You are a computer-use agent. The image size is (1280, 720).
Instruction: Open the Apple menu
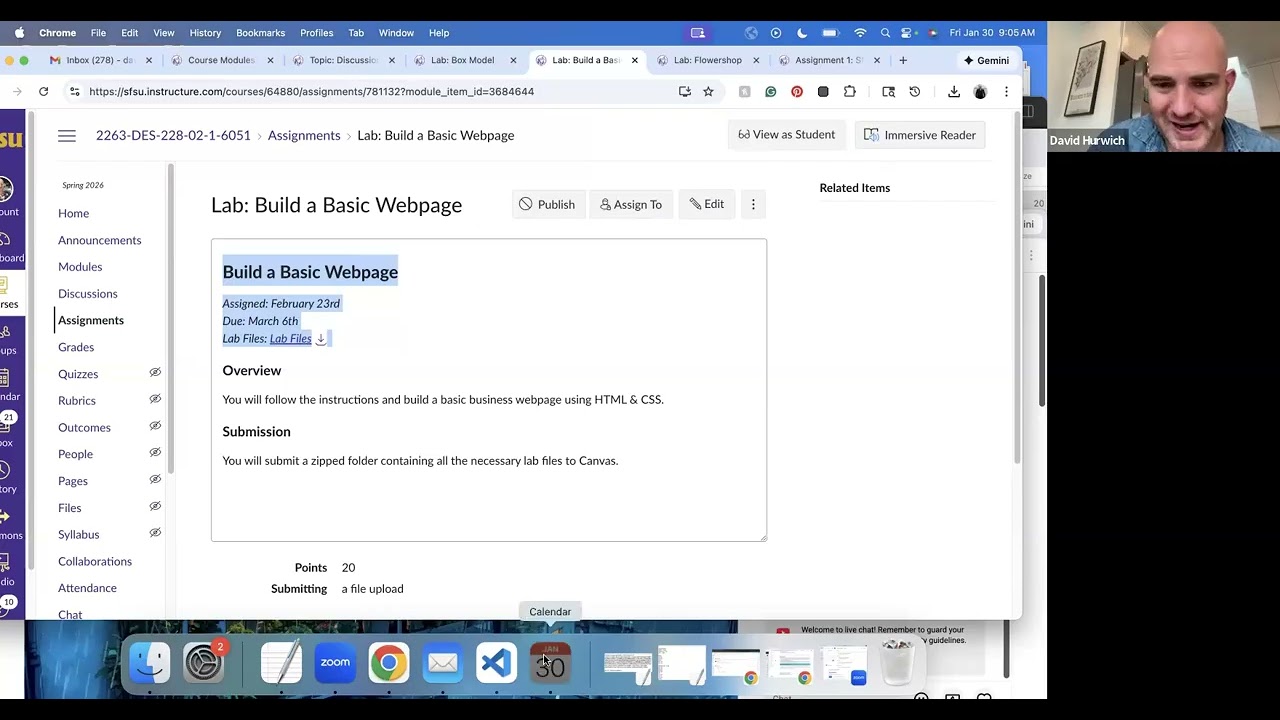pos(19,33)
